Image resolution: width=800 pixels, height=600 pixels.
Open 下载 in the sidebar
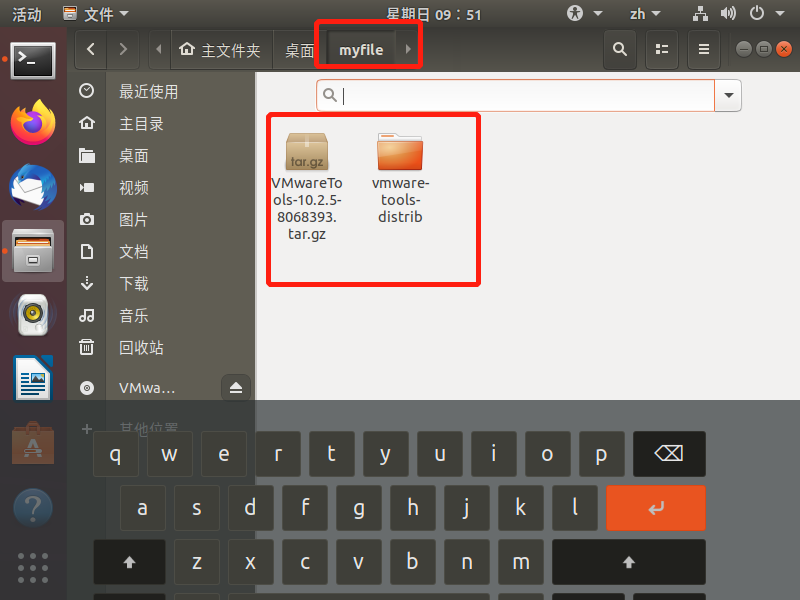(134, 284)
